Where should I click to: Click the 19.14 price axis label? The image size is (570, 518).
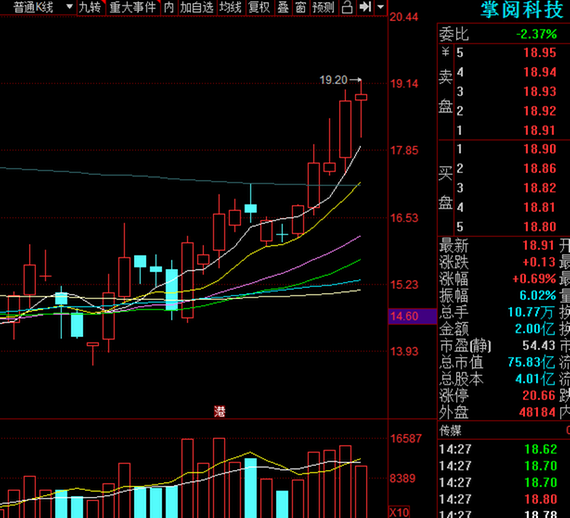[404, 84]
